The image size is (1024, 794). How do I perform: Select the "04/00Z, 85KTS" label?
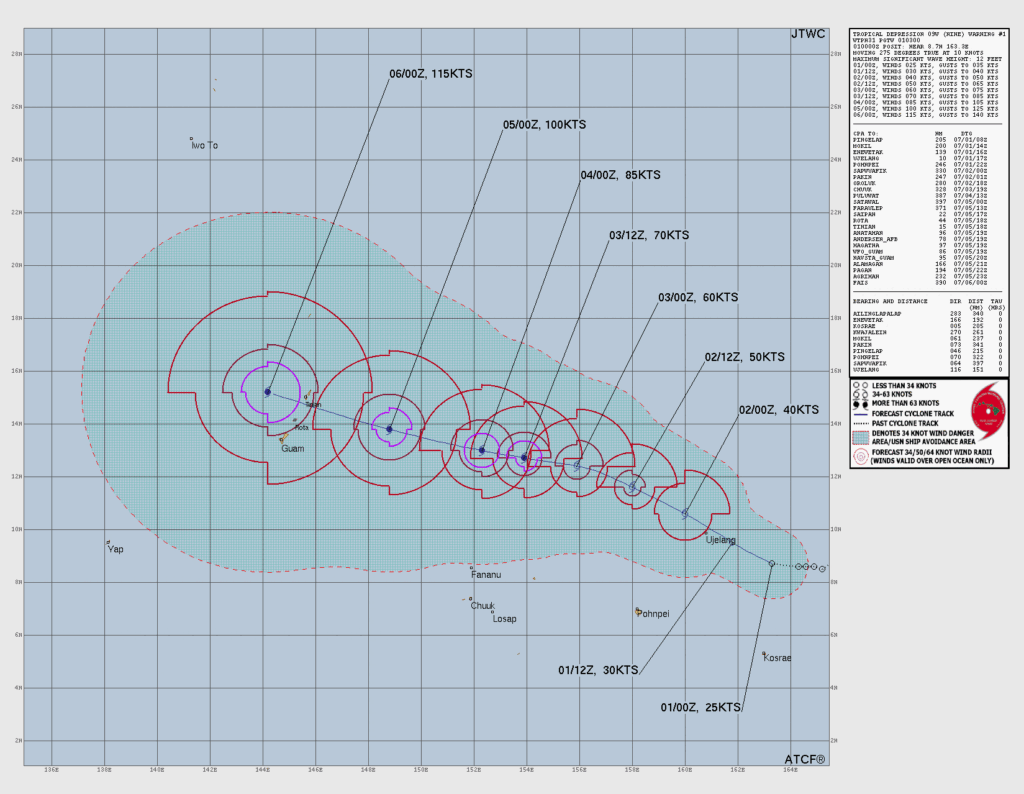[620, 175]
